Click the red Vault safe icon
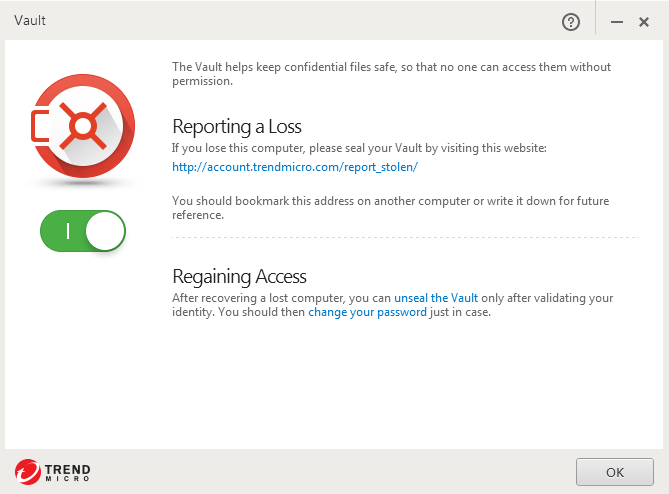Screen dimensions: 669x494 tap(83, 126)
